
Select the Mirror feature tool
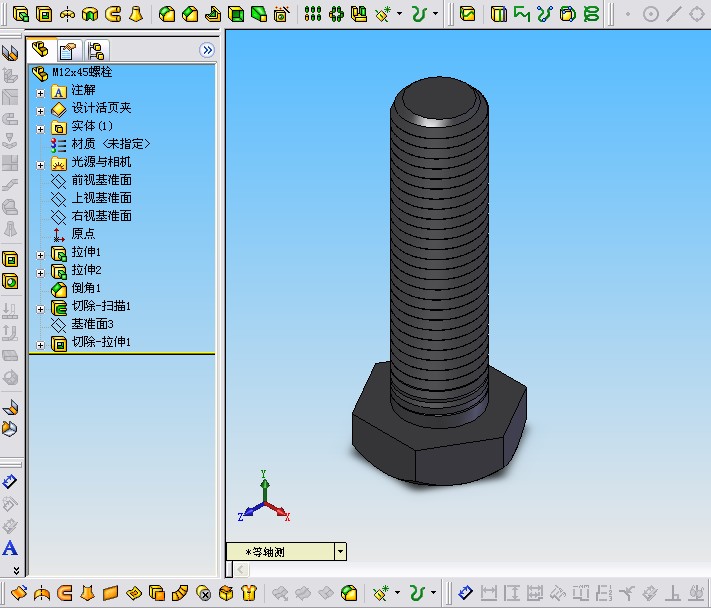359,14
